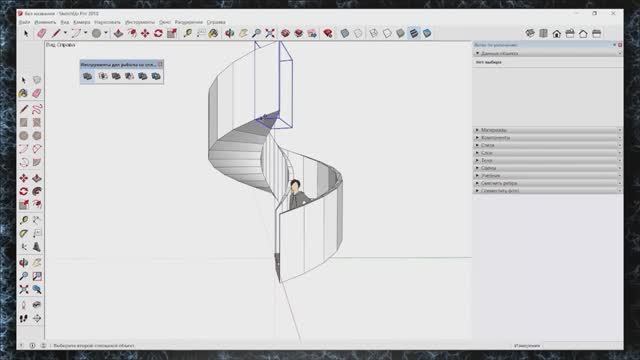Open the Файл menu

pyautogui.click(x=24, y=22)
